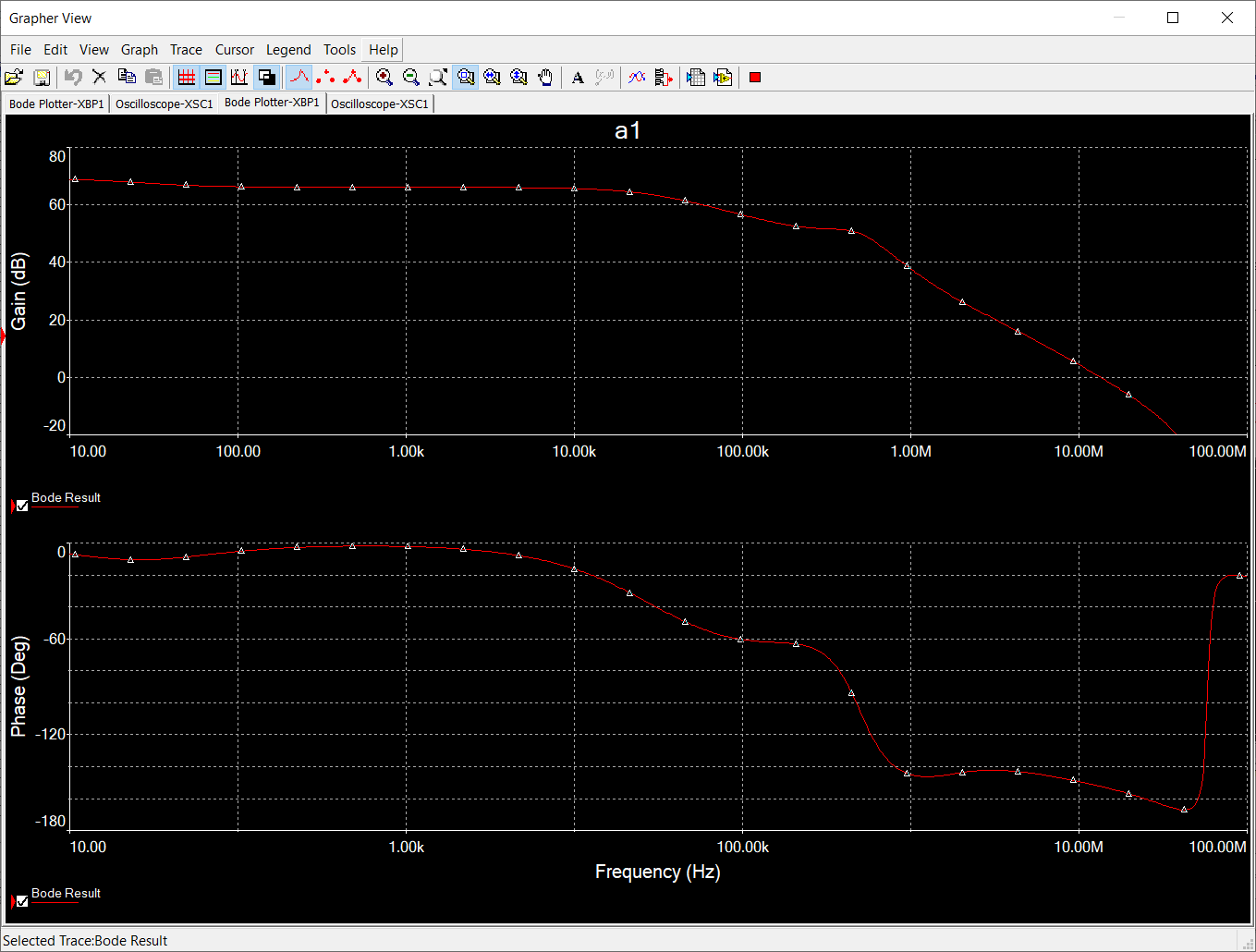1256x952 pixels.
Task: Close the Grapher View window
Action: tap(1227, 18)
